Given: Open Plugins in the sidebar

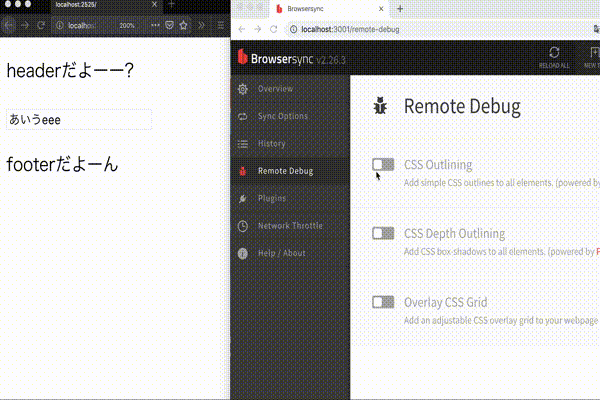Looking at the screenshot, I should tap(290, 198).
